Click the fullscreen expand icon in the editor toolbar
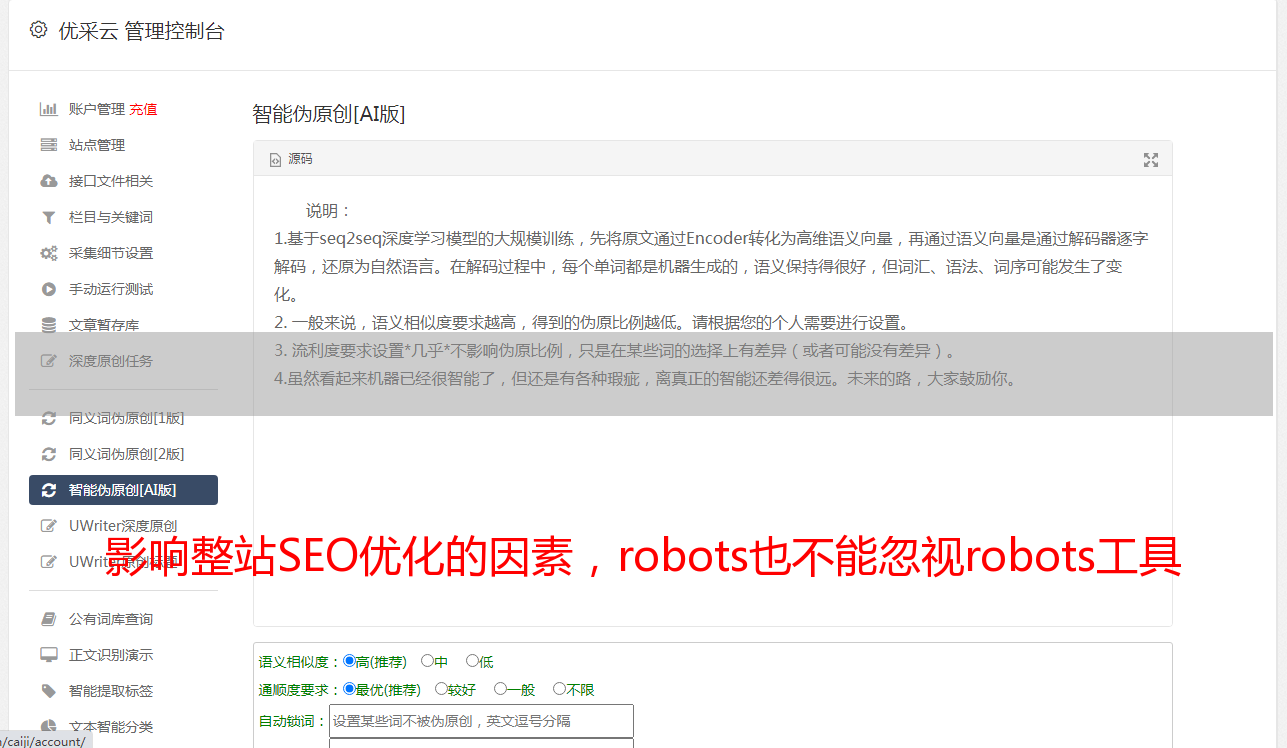 click(x=1151, y=160)
